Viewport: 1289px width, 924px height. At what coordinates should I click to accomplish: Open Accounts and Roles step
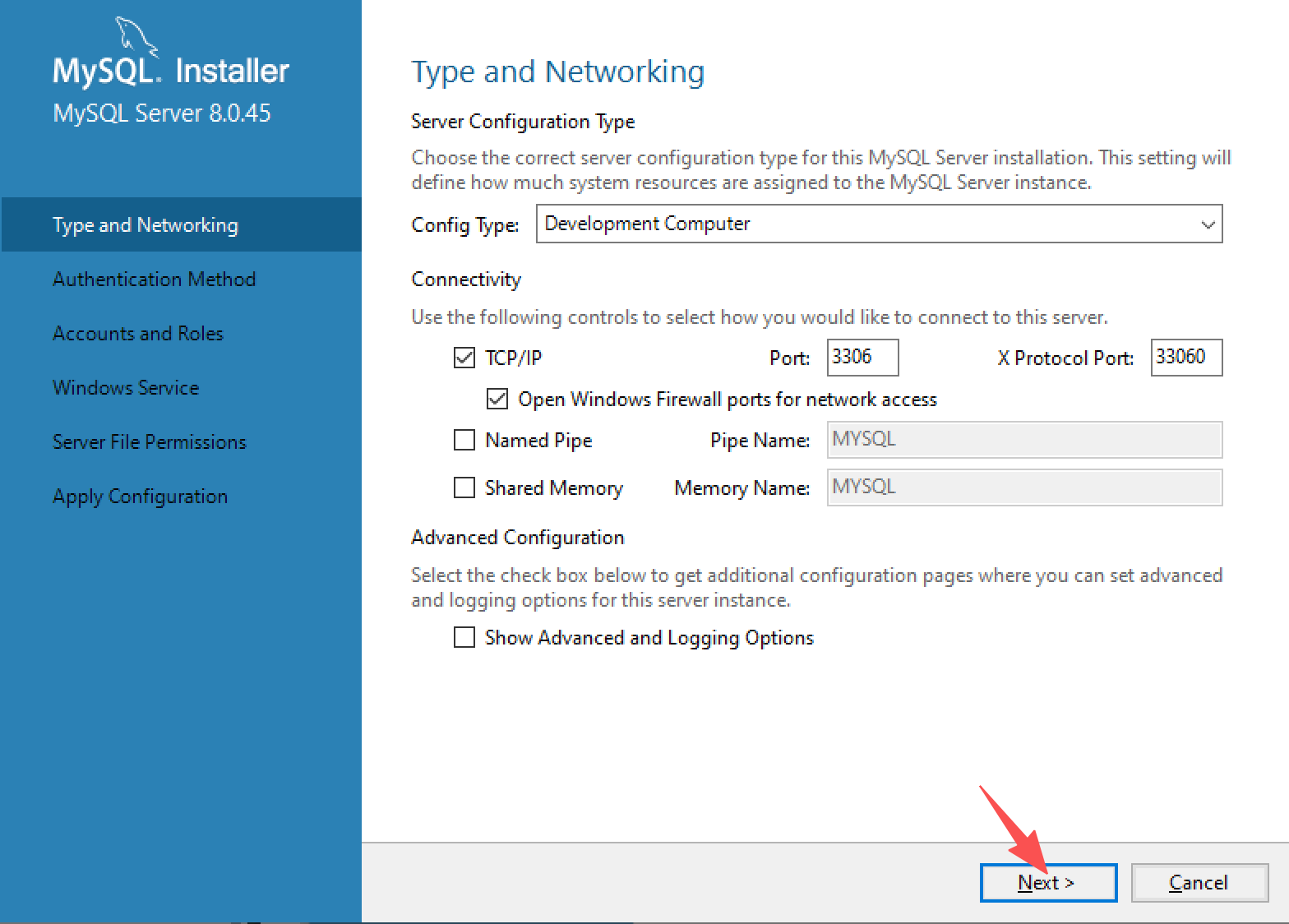click(x=181, y=333)
